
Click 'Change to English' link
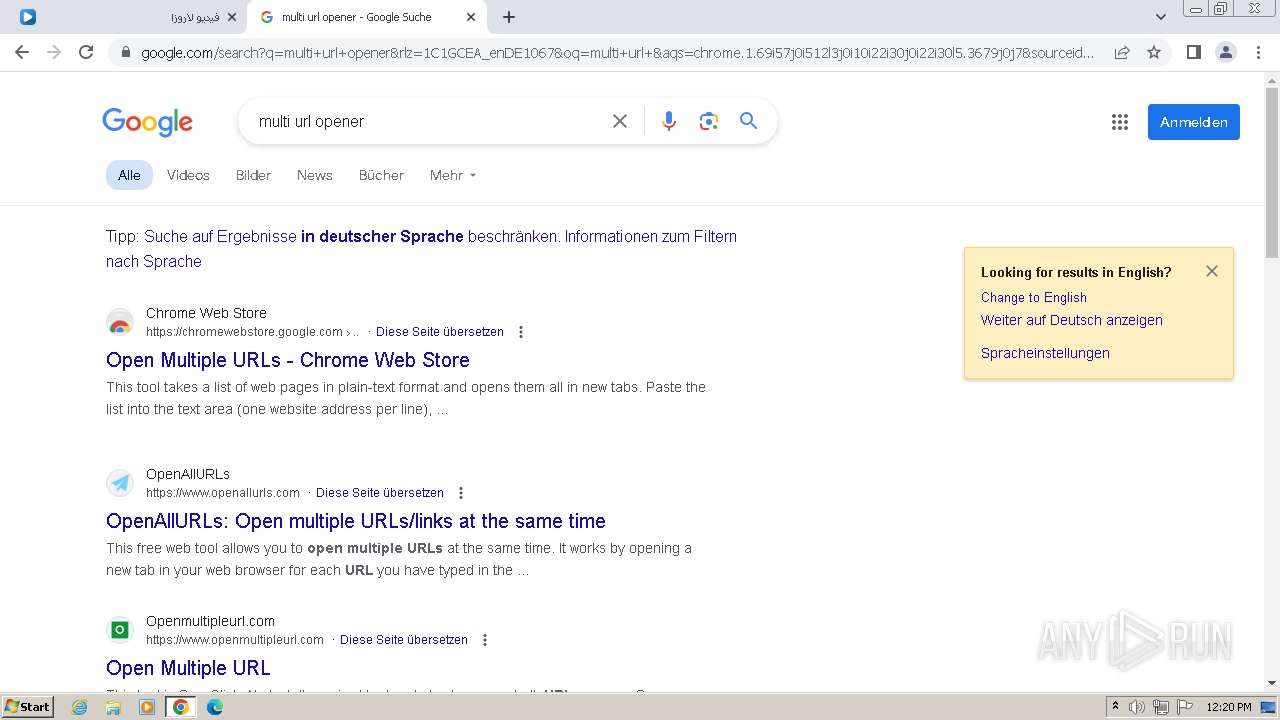coord(1034,297)
